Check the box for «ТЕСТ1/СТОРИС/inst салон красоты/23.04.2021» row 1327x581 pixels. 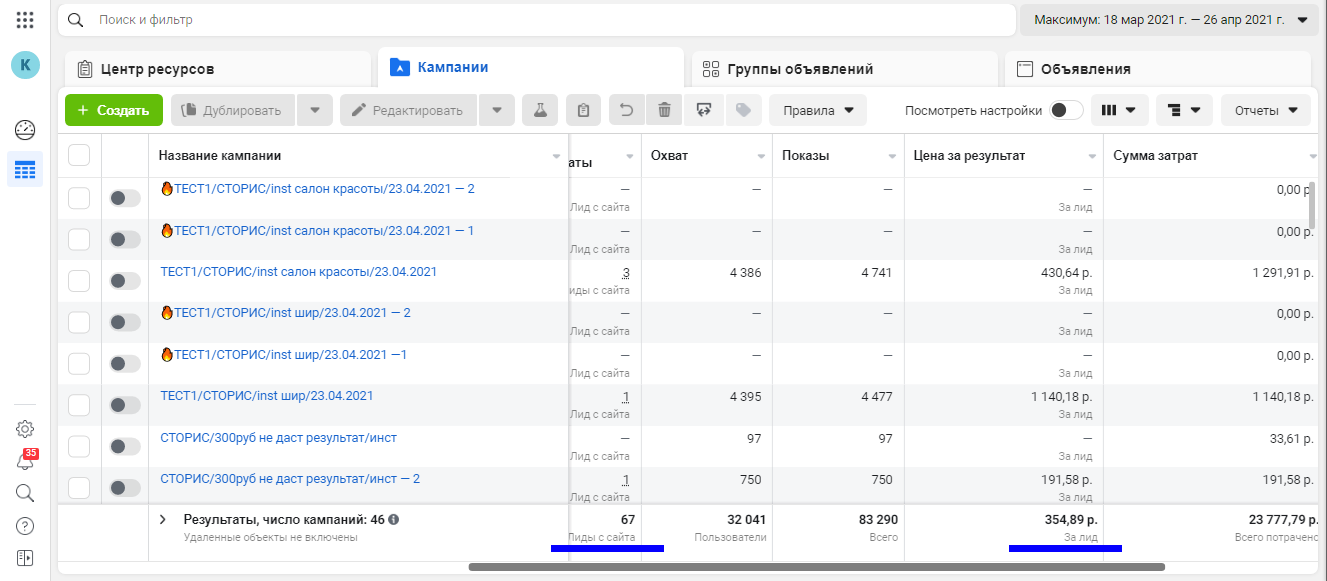tap(79, 281)
